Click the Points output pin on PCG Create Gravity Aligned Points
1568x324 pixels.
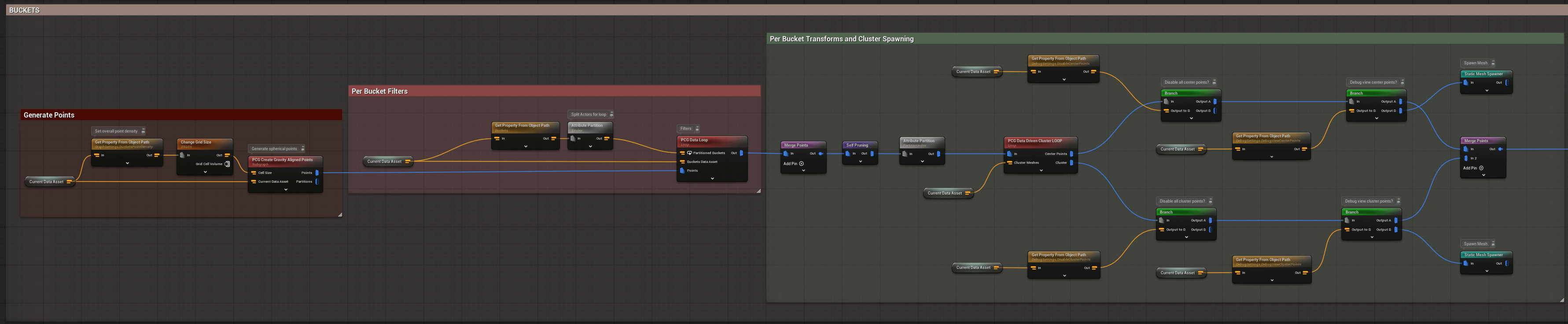(x=317, y=173)
